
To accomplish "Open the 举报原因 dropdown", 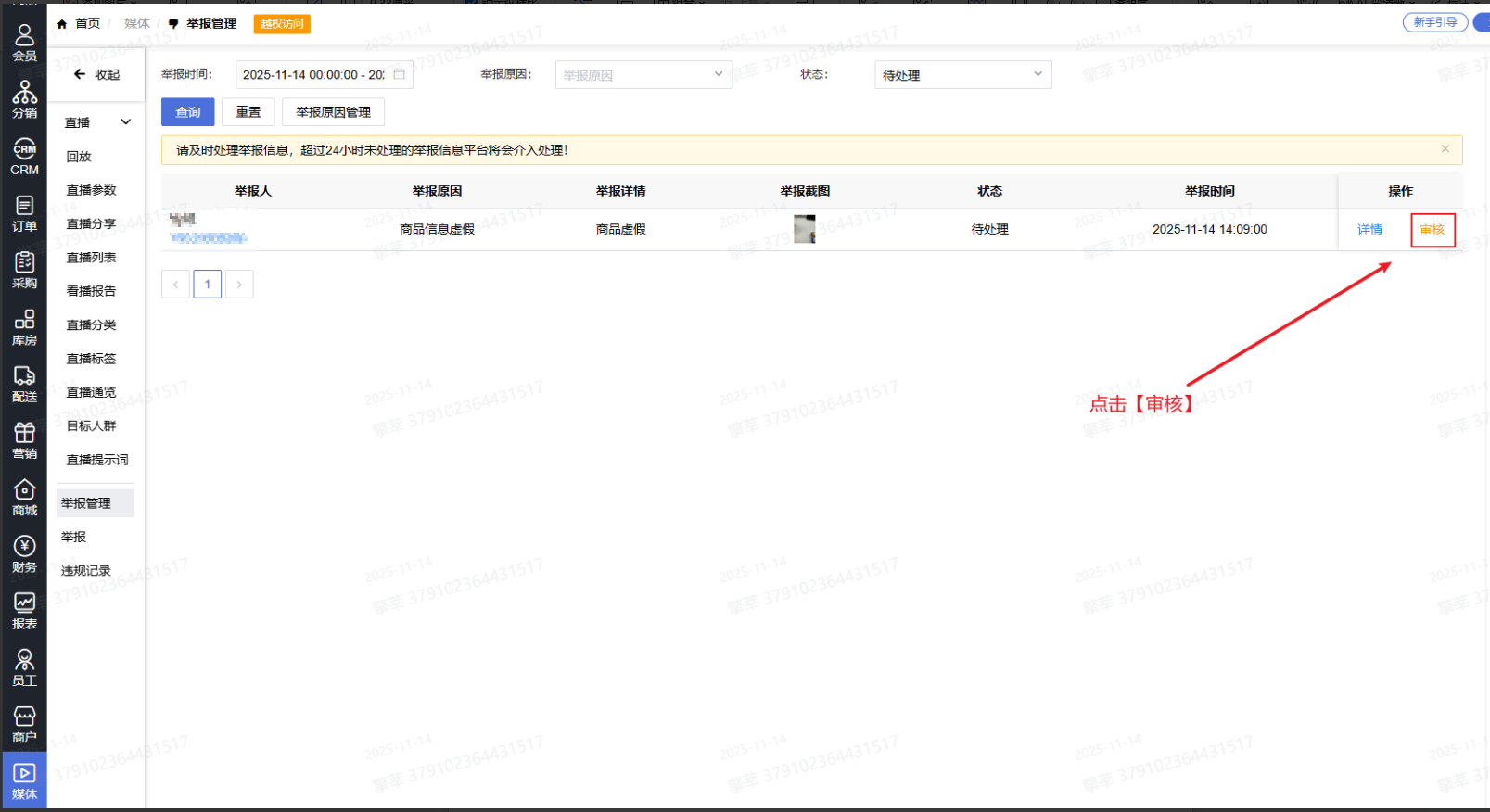I will (643, 75).
